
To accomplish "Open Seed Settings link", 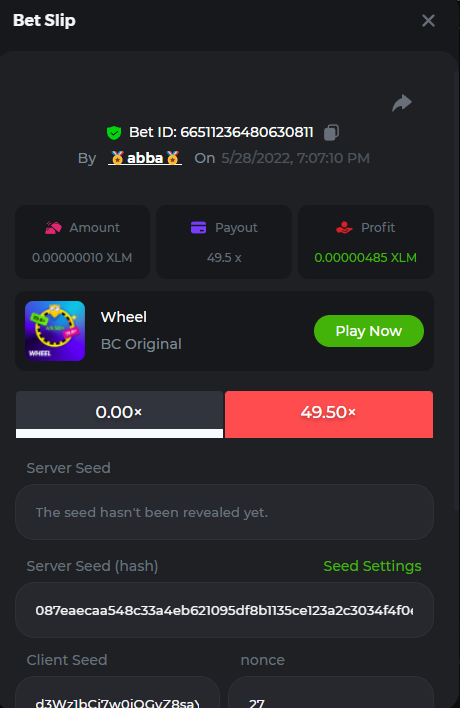I will (372, 566).
